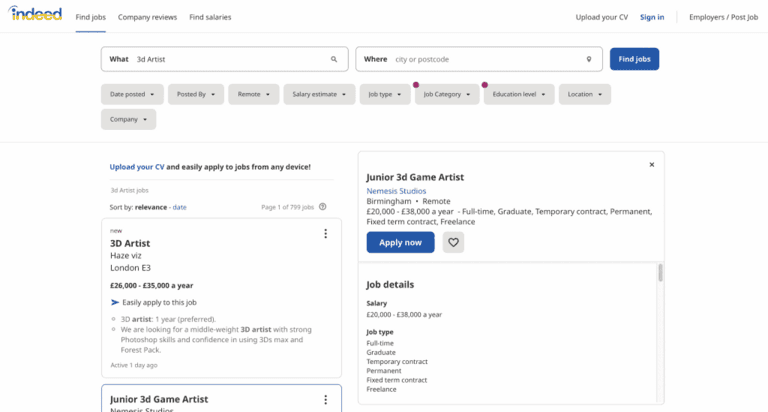Click the search magnifier in What field
Viewport: 768px width, 412px height.
click(334, 59)
